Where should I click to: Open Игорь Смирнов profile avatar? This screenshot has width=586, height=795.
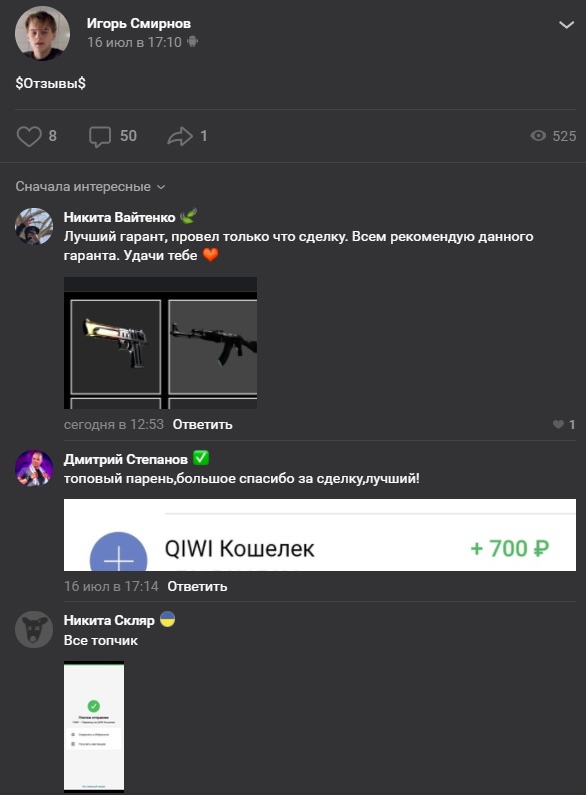43,33
